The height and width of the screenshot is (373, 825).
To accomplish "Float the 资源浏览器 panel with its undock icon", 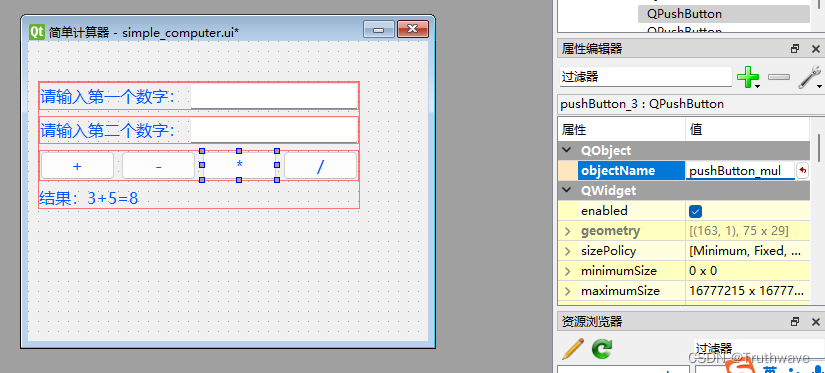I will pos(795,321).
